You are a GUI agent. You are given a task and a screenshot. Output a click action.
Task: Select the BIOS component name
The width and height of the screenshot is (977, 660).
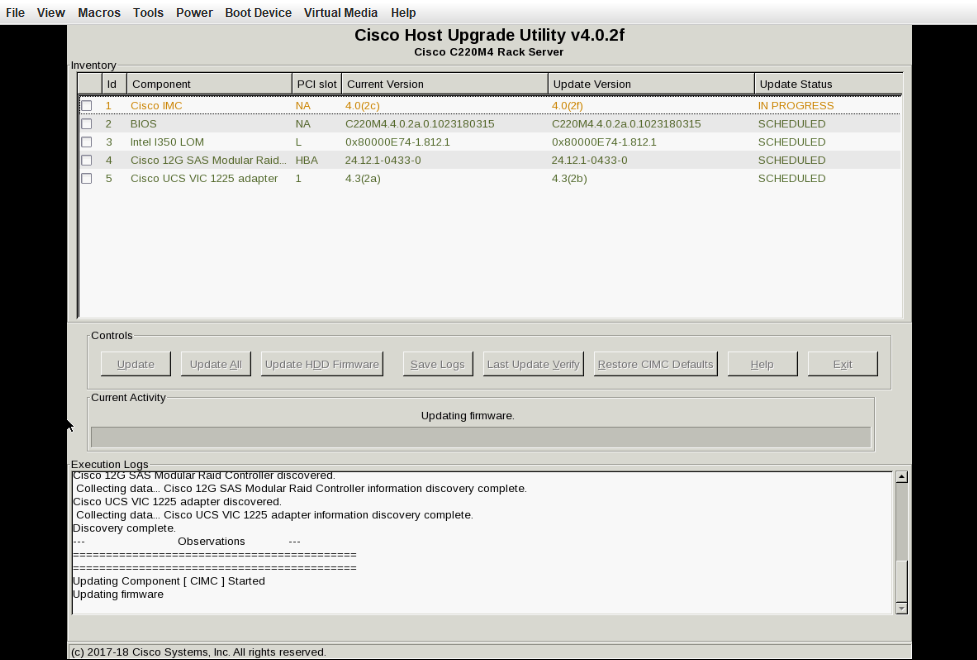tap(143, 124)
